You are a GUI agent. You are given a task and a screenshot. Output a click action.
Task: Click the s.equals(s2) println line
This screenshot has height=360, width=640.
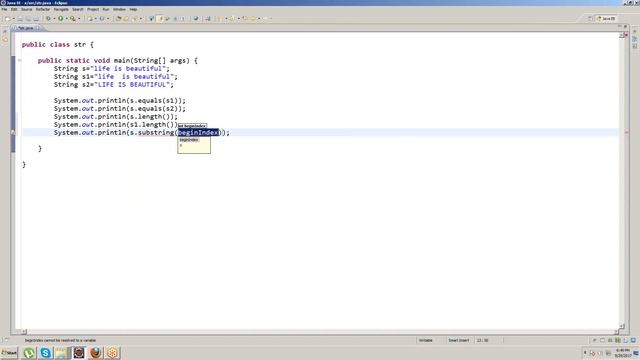[120, 109]
